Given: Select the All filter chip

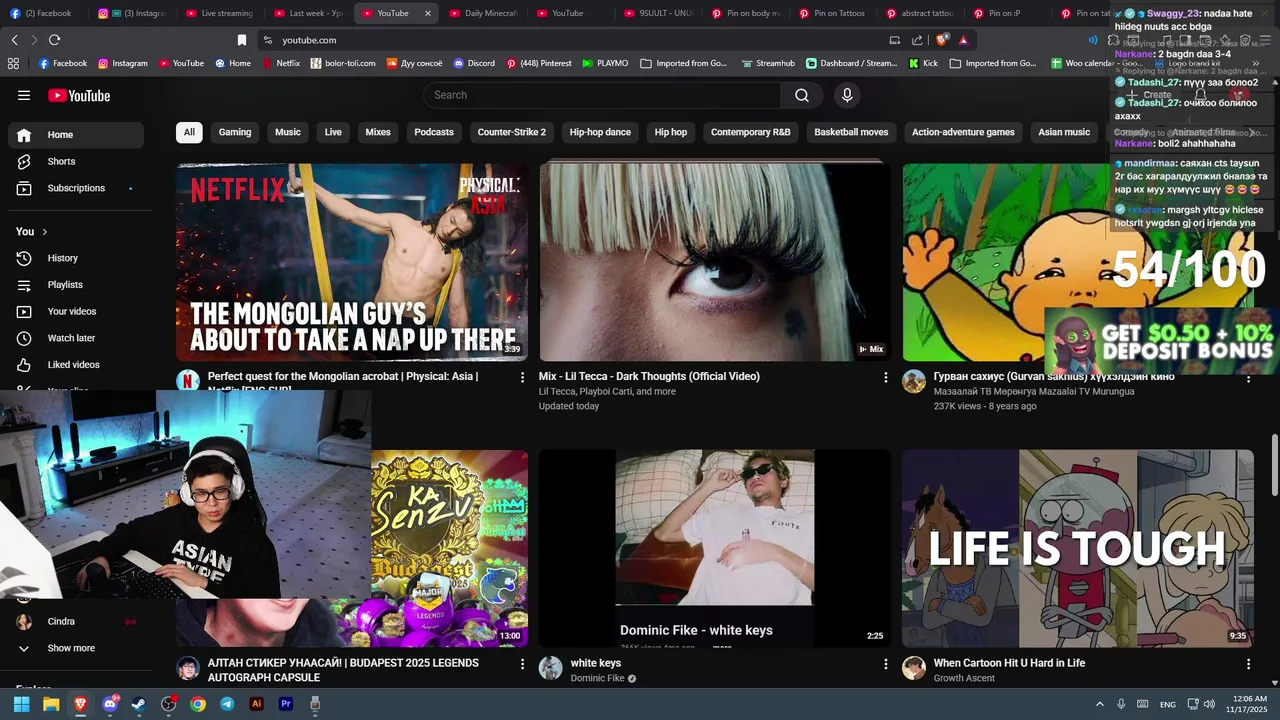Looking at the screenshot, I should tap(189, 132).
